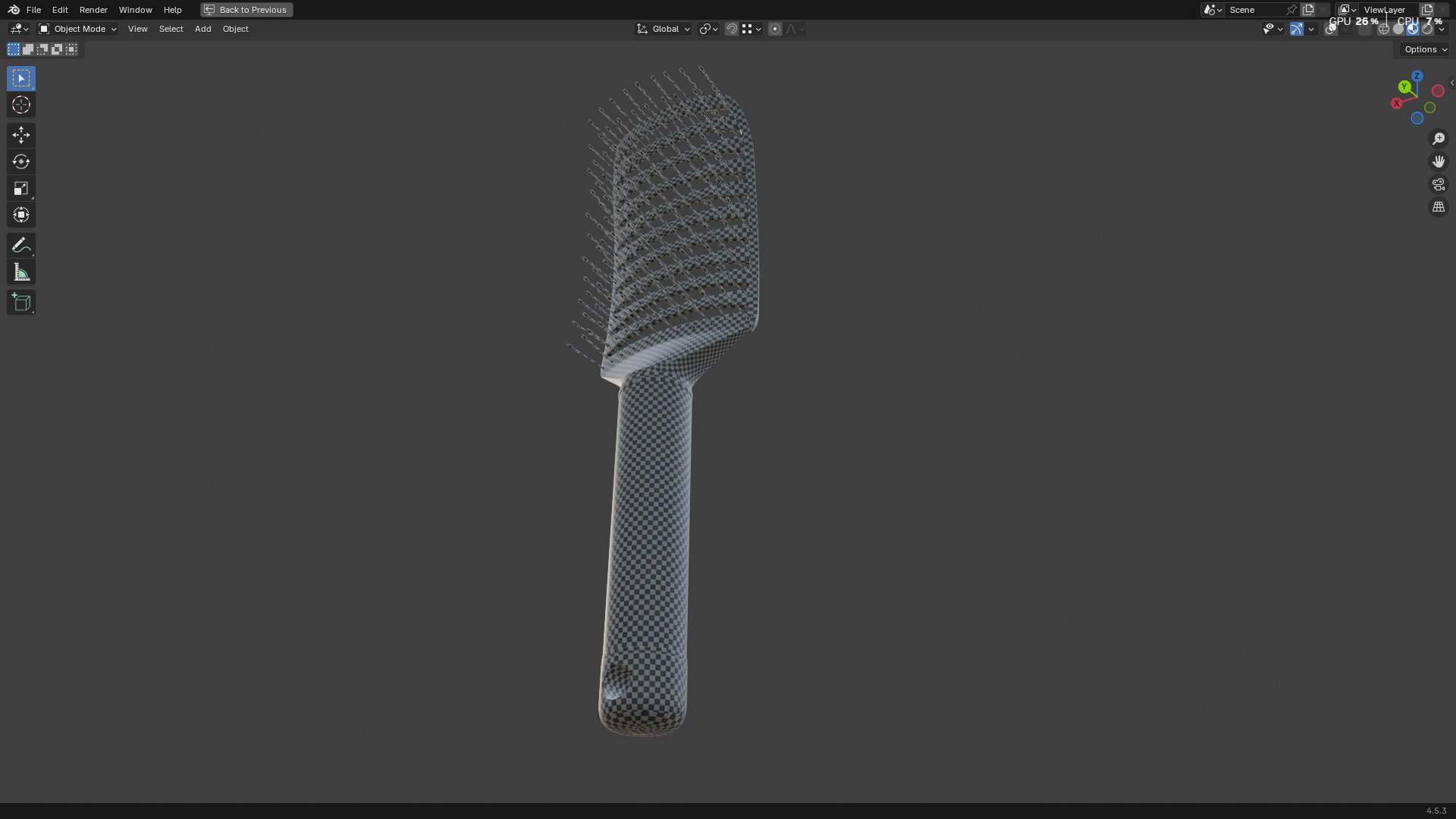The height and width of the screenshot is (819, 1456).
Task: Open the viewport Object menu
Action: click(235, 29)
